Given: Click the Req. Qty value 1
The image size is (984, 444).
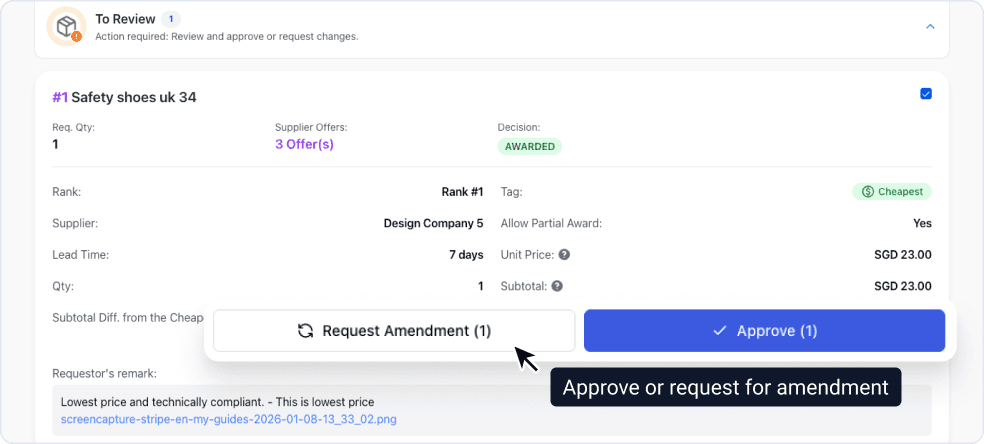Looking at the screenshot, I should point(55,144).
